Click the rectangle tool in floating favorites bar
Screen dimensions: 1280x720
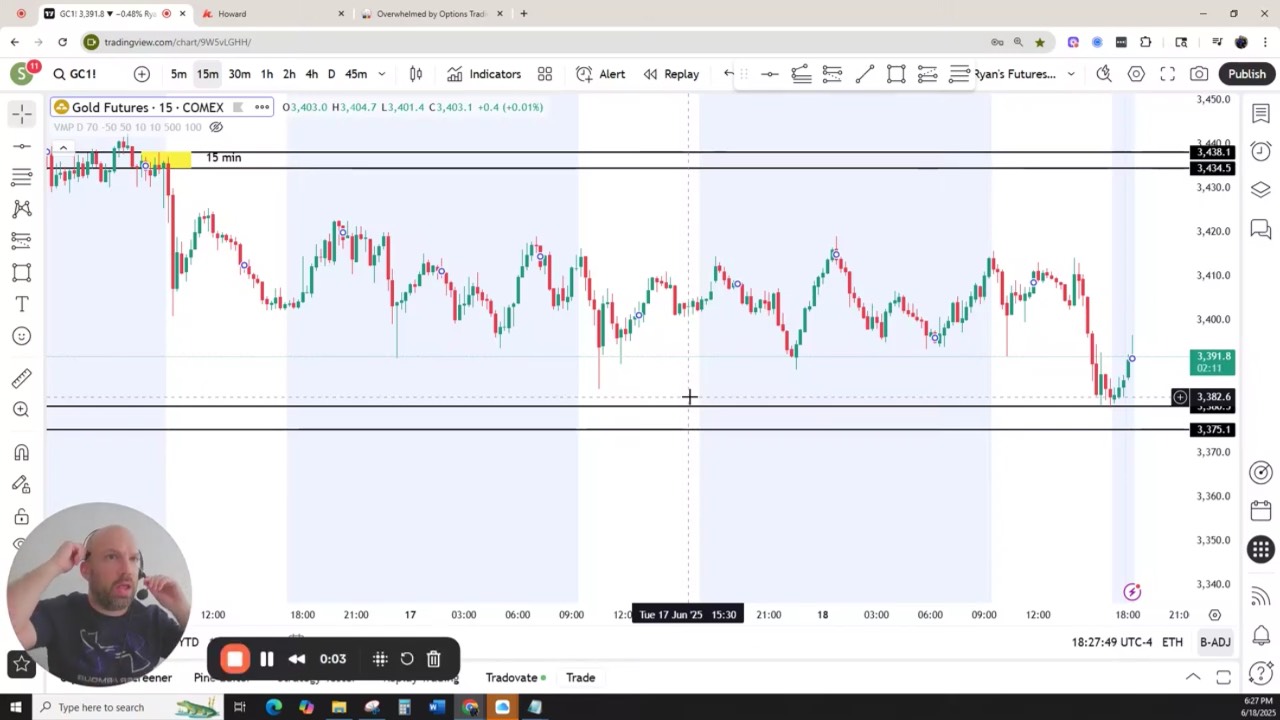tap(896, 74)
